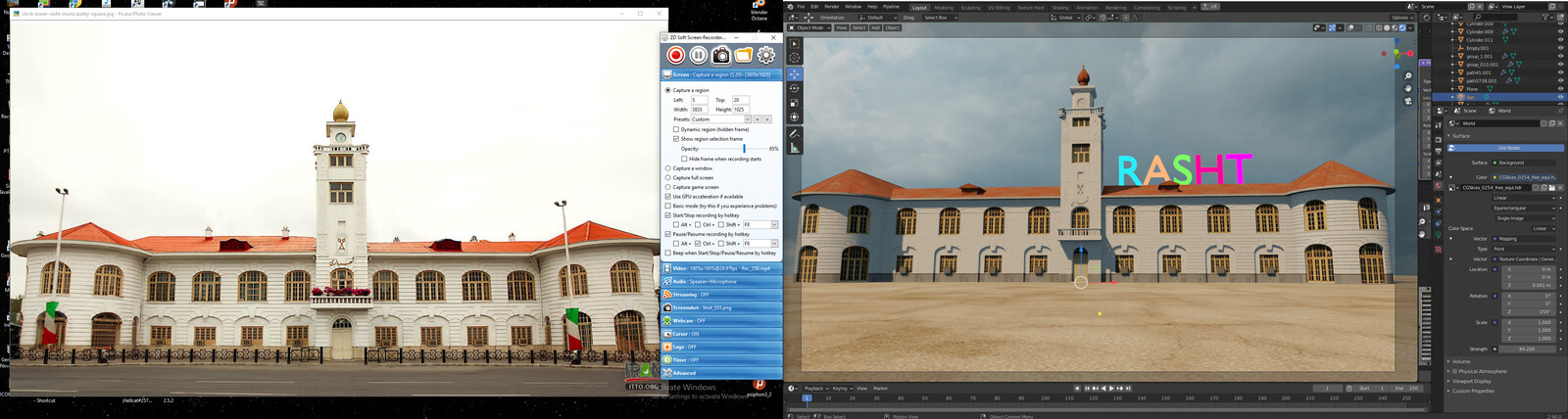Pause recording in ZD Soft Screen Recorder
The image size is (1568, 419).
pos(698,56)
